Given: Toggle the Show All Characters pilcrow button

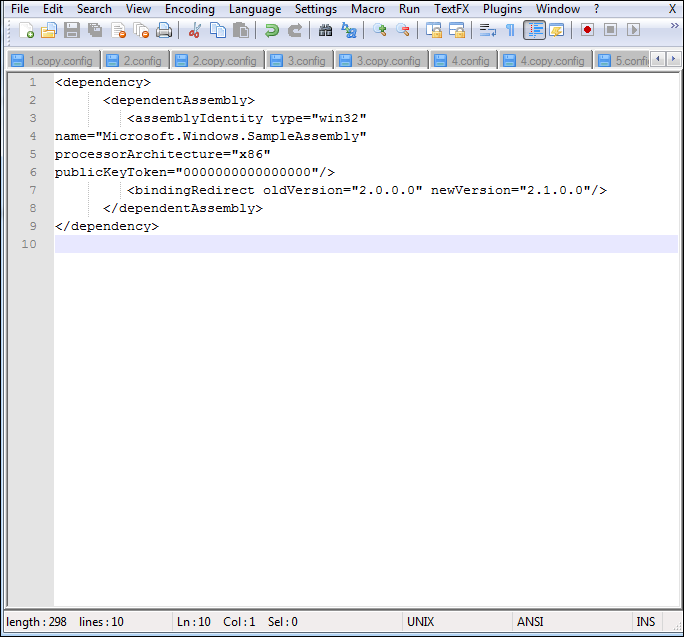Looking at the screenshot, I should point(510,30).
